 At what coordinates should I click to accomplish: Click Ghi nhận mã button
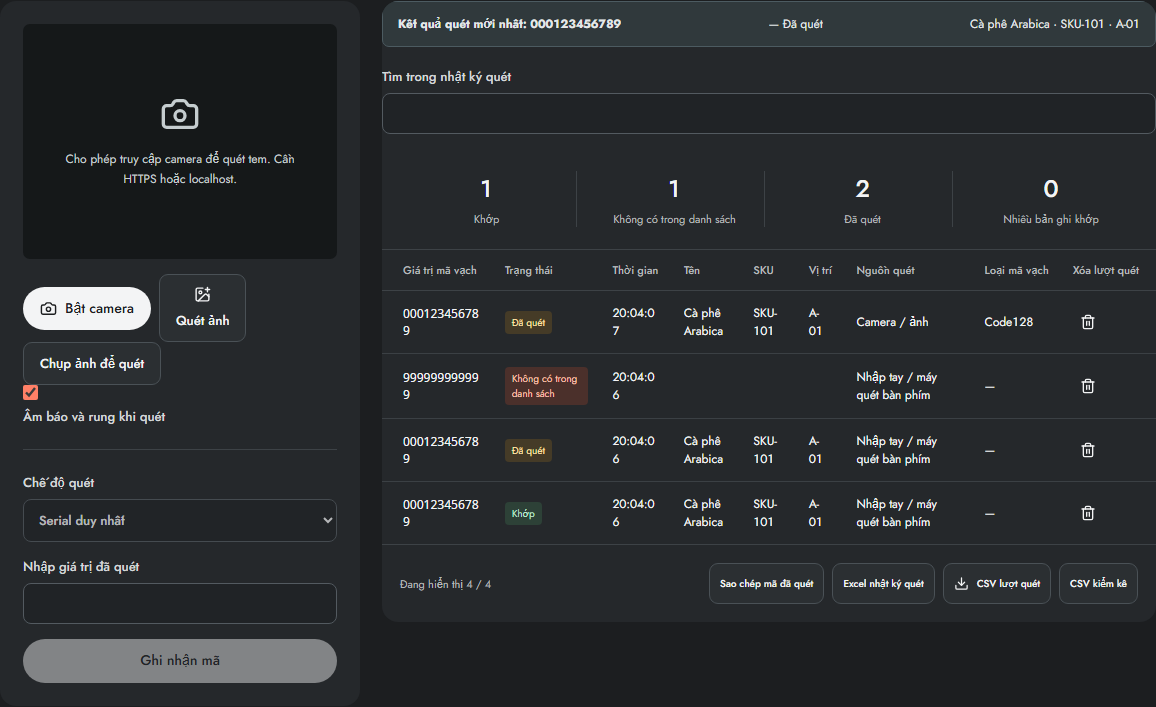180,661
